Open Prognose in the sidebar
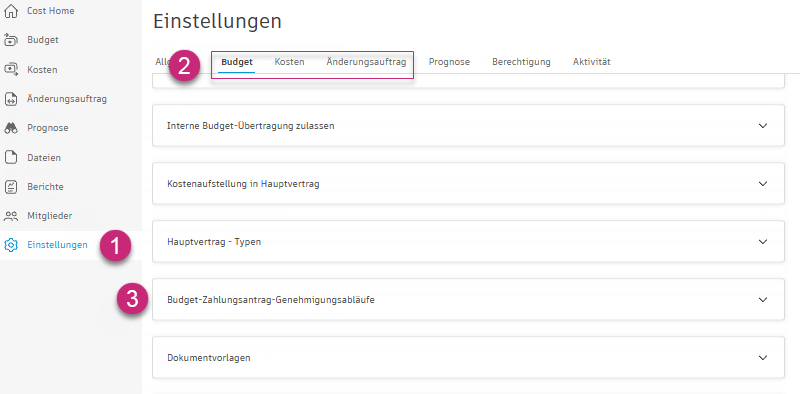 point(47,128)
